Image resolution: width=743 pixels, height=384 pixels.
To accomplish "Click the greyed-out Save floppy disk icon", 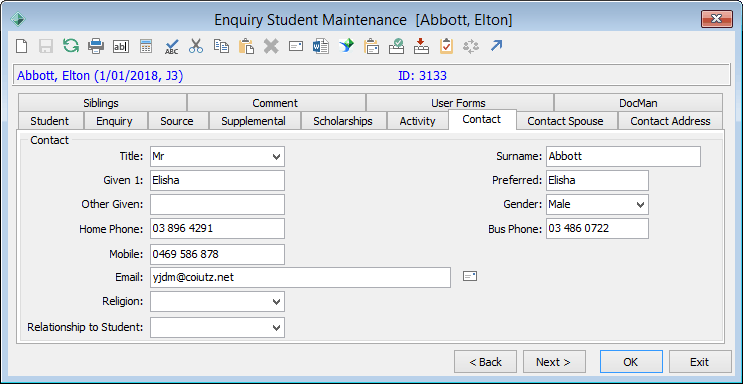I will [46, 46].
